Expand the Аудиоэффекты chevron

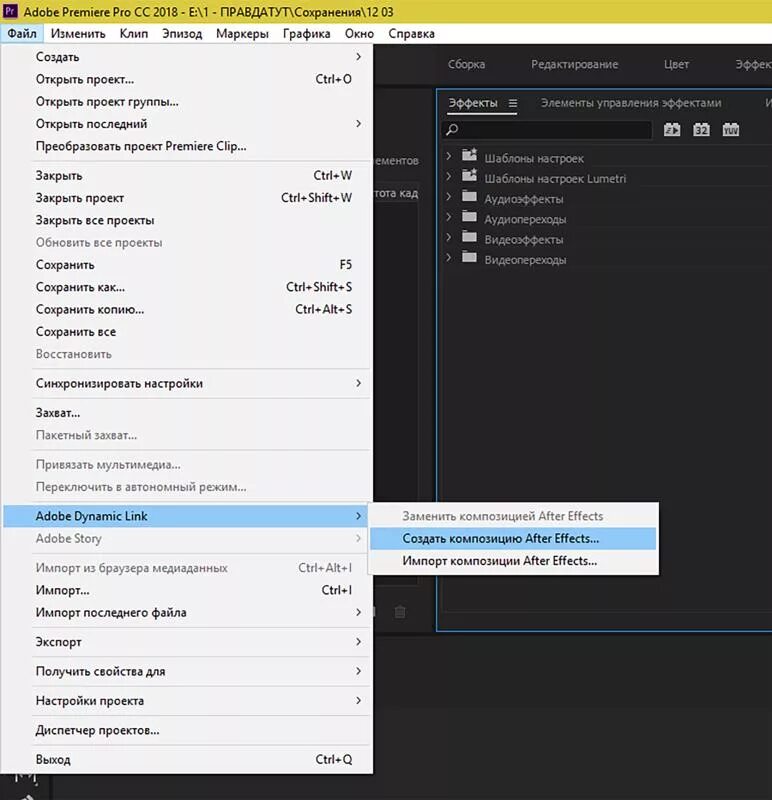[449, 197]
